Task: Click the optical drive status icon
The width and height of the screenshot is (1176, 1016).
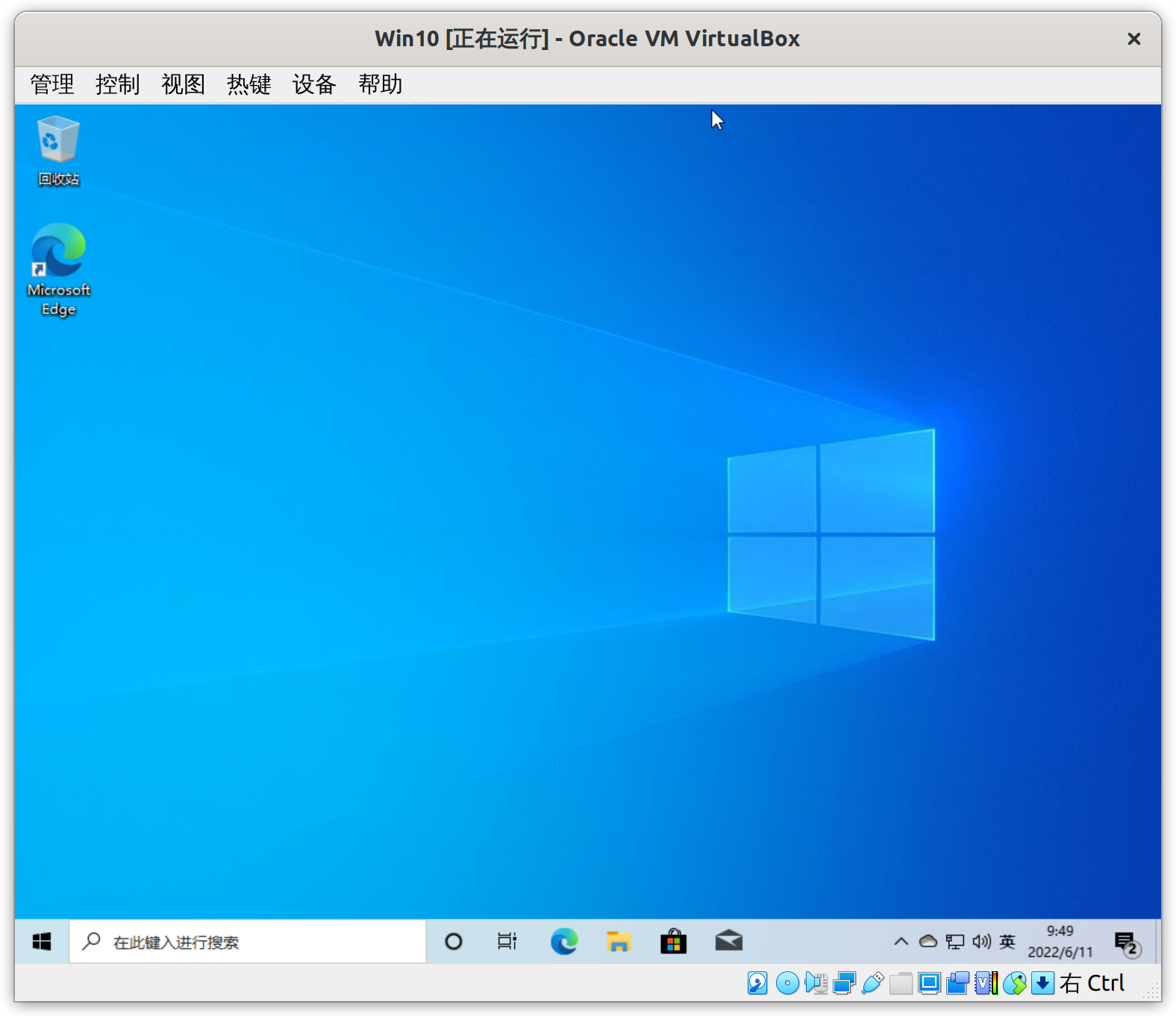Action: coord(787,983)
